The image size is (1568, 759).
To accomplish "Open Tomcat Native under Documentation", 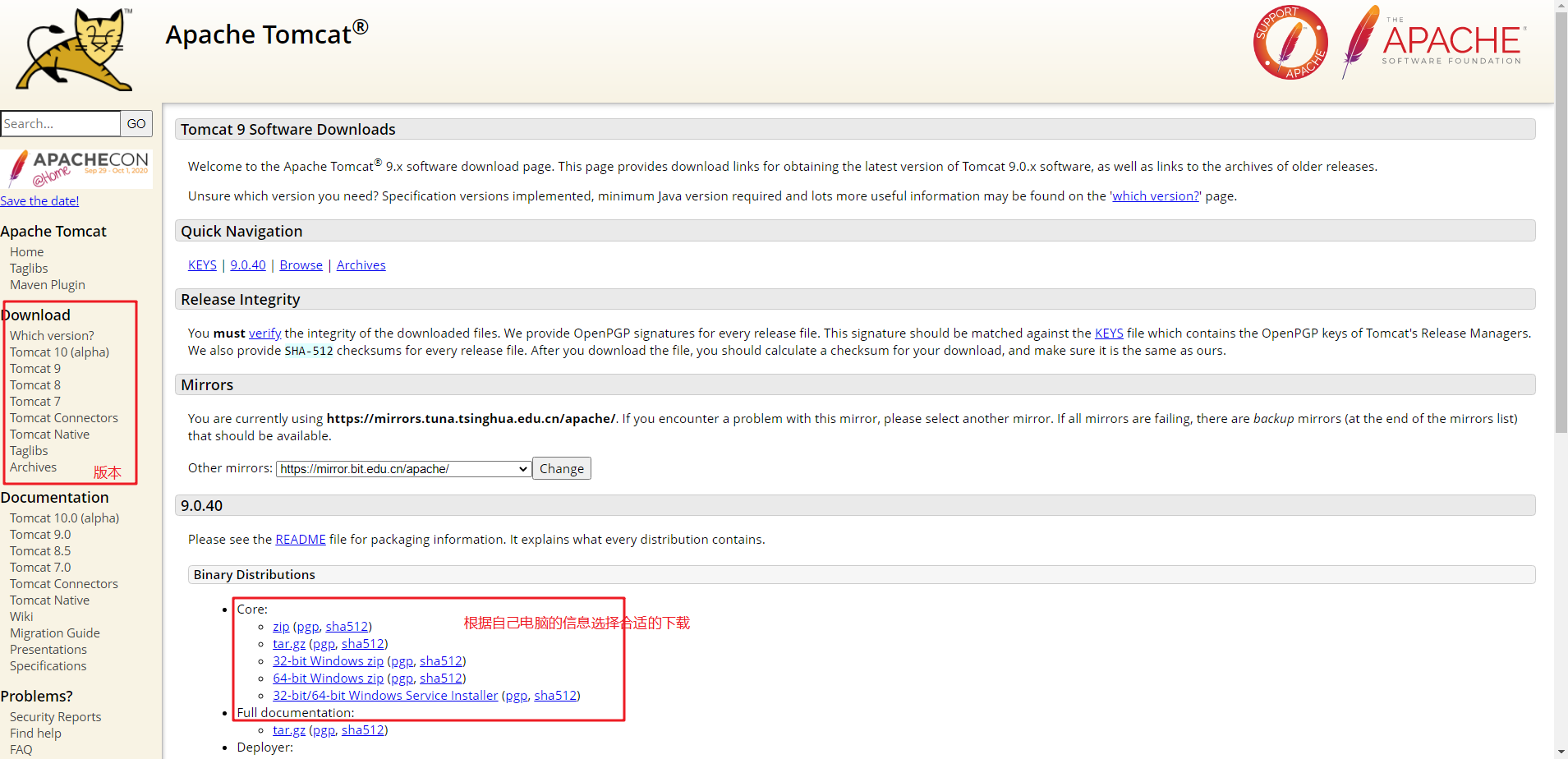I will coord(50,600).
